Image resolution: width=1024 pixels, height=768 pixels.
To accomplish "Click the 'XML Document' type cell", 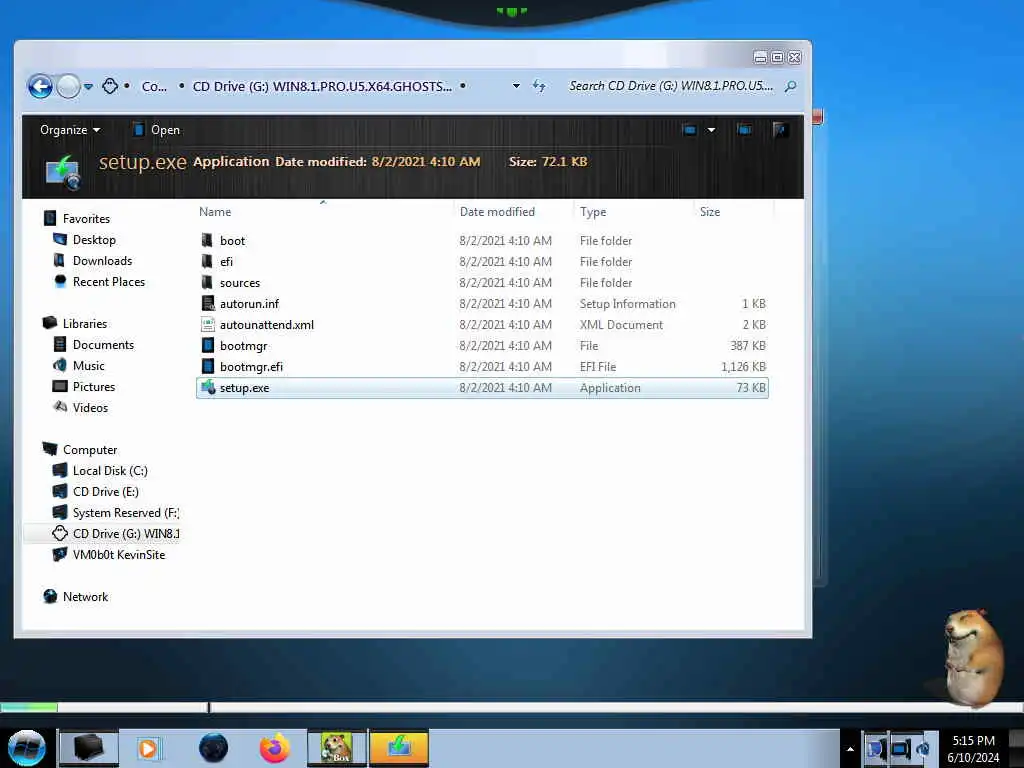I will (621, 325).
